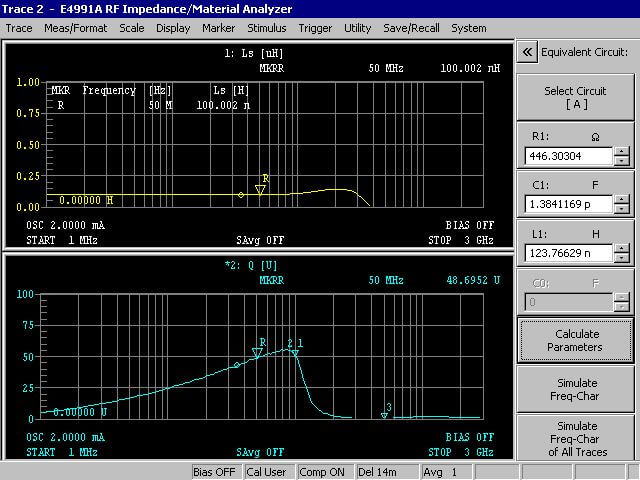Click the '48.6952 U' marker readout
This screenshot has width=640, height=480.
(x=473, y=280)
